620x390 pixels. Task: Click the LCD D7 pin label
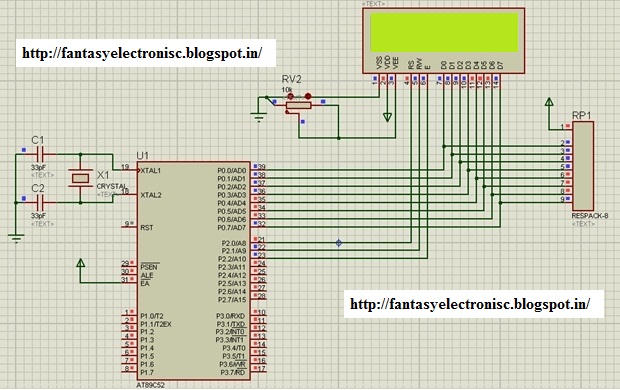click(501, 65)
